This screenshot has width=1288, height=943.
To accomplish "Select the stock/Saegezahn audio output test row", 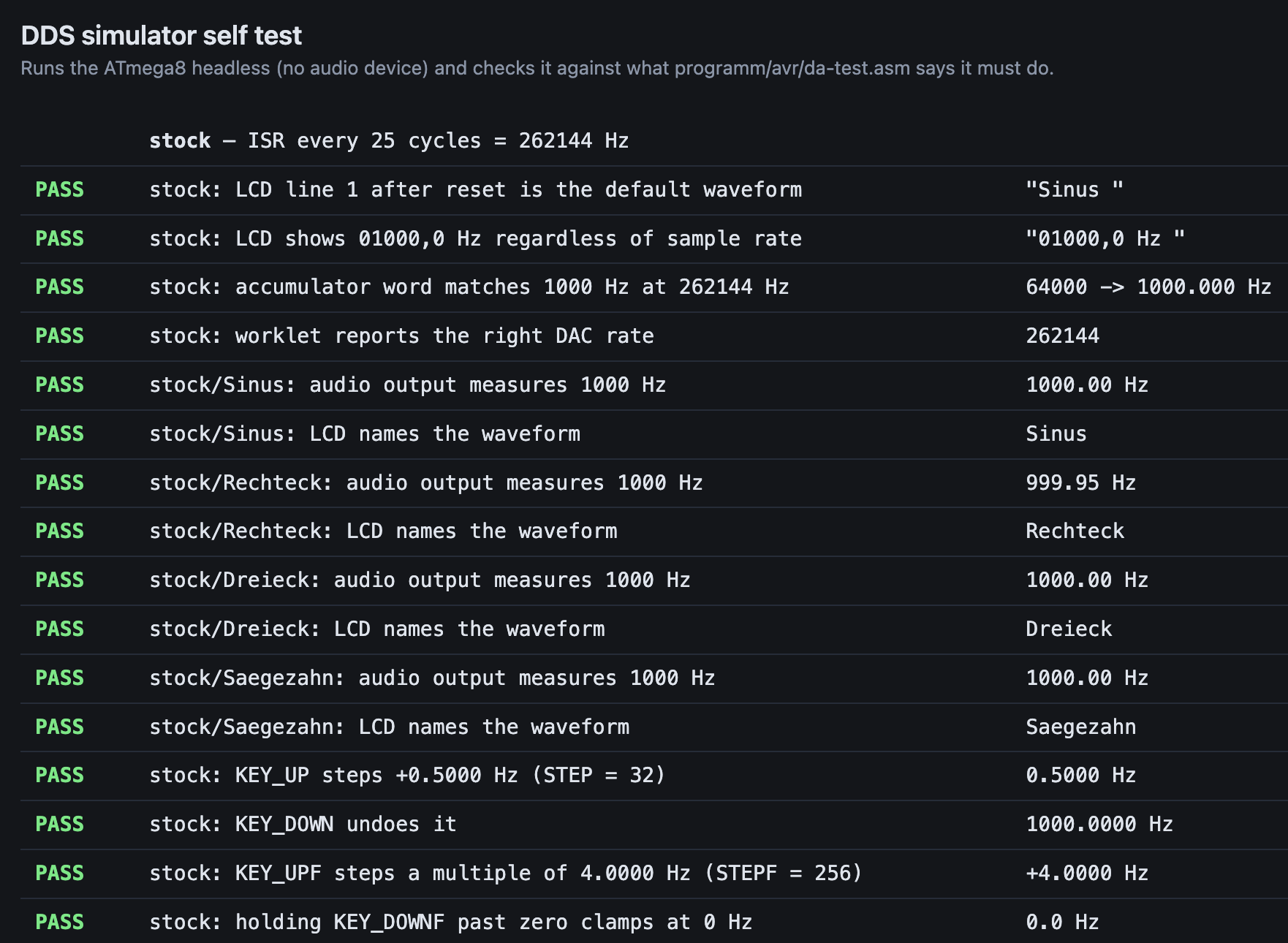I will click(x=654, y=678).
